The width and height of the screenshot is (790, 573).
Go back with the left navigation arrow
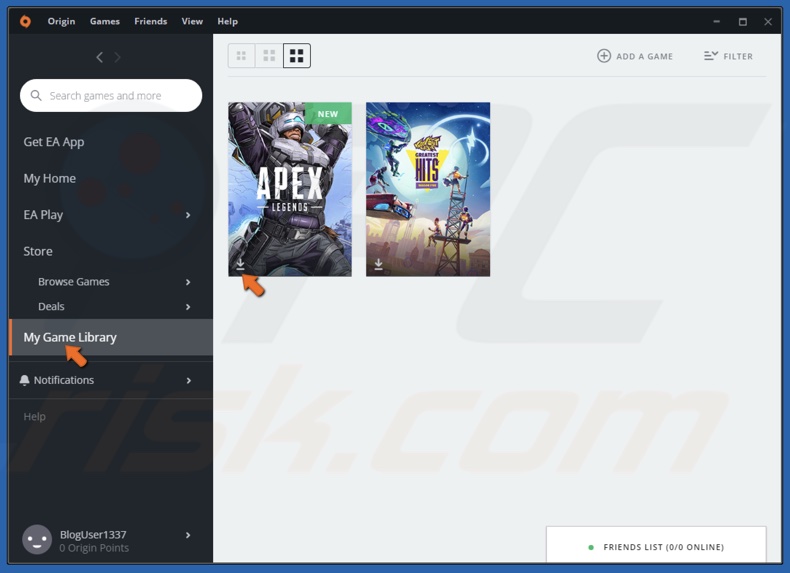click(100, 57)
